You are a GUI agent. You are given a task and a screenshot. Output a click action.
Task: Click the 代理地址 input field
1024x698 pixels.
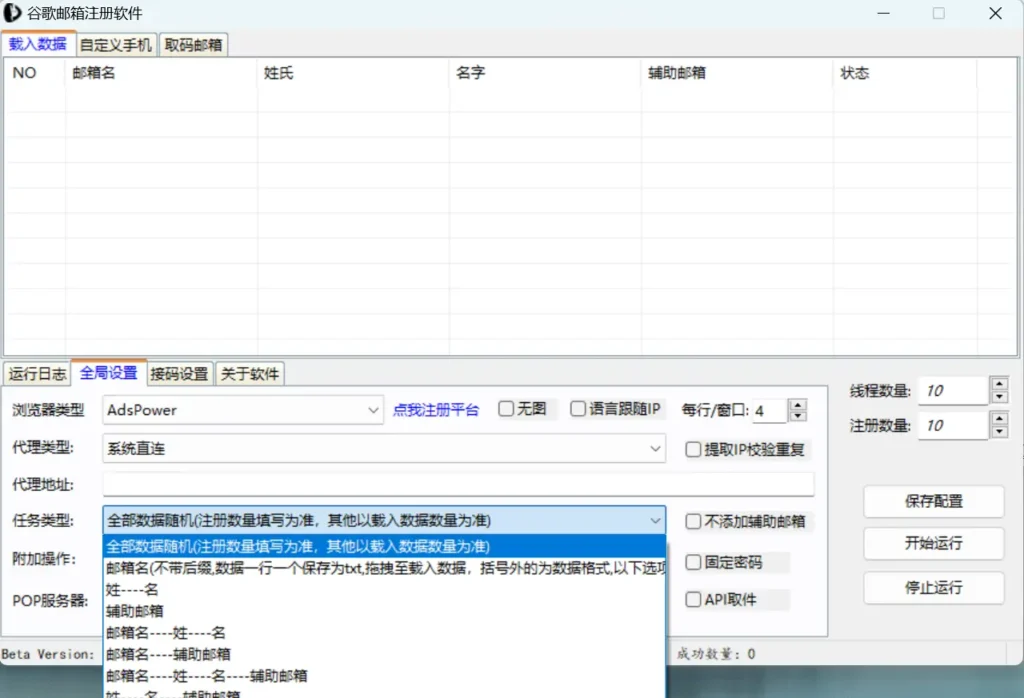(458, 484)
